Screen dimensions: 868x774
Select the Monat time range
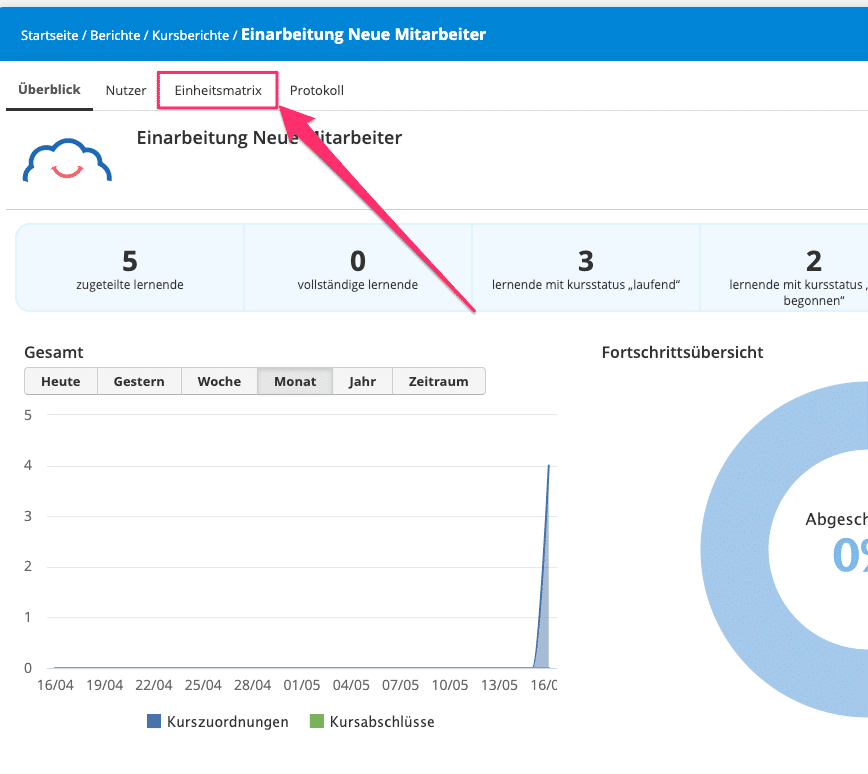(x=295, y=381)
